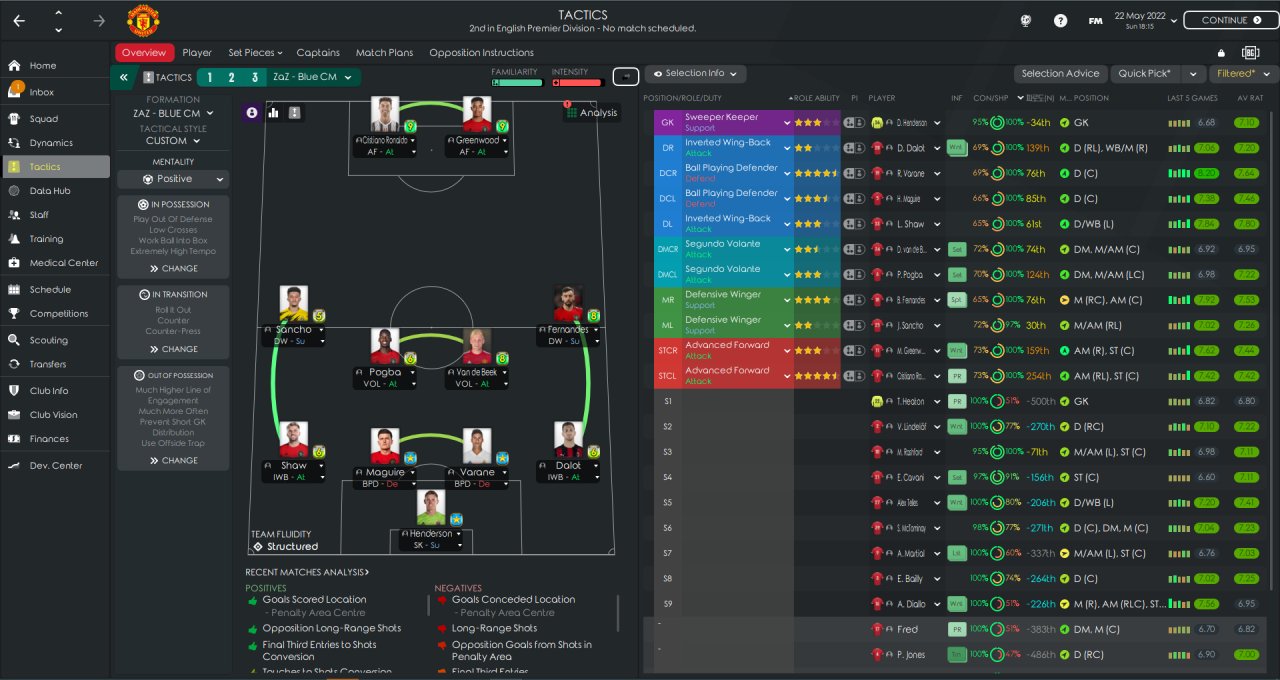Toggle the pitch player info circle icon
1280x680 pixels.
[x=252, y=113]
